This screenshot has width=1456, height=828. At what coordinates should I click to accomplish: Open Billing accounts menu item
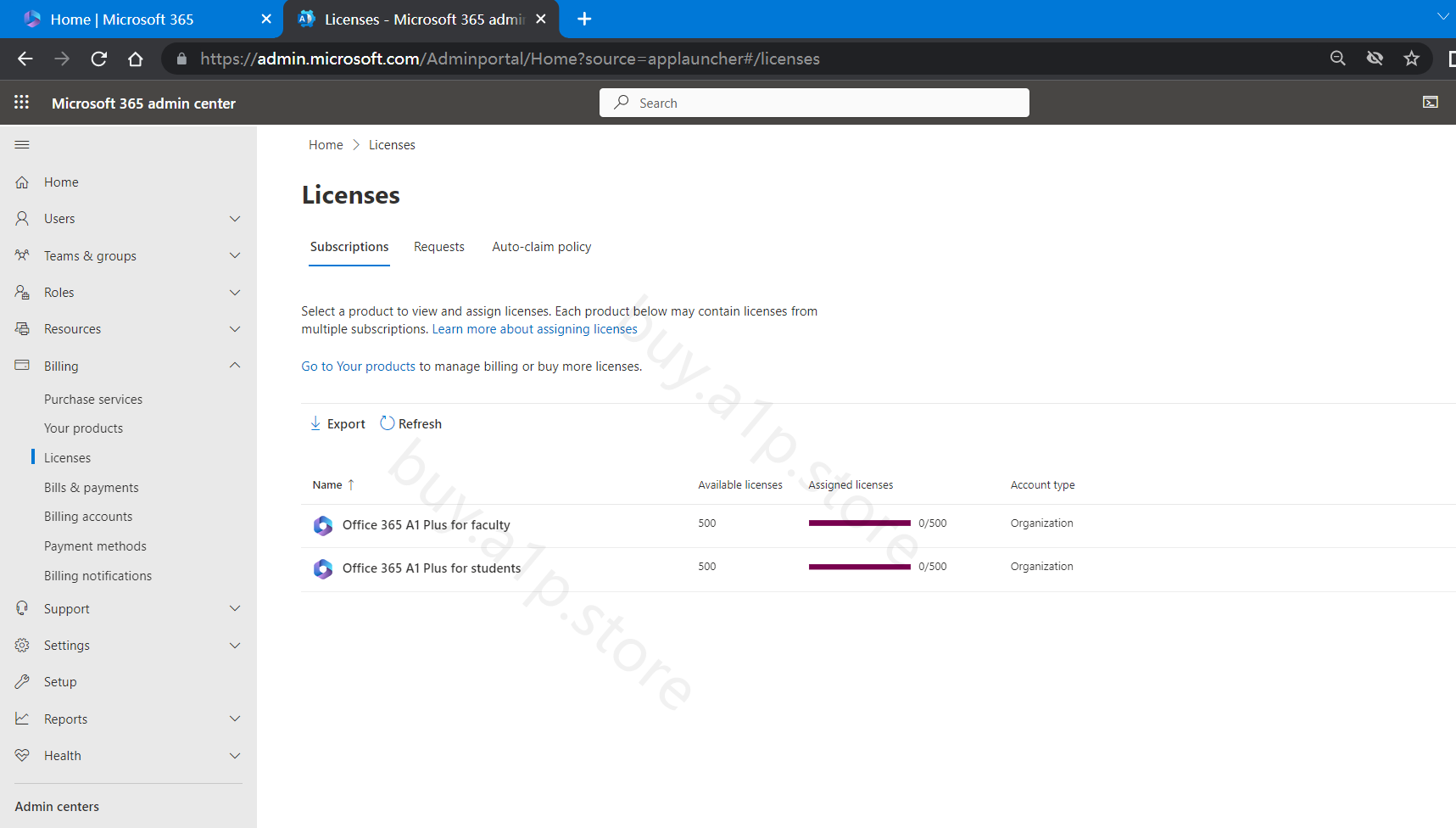click(x=88, y=517)
